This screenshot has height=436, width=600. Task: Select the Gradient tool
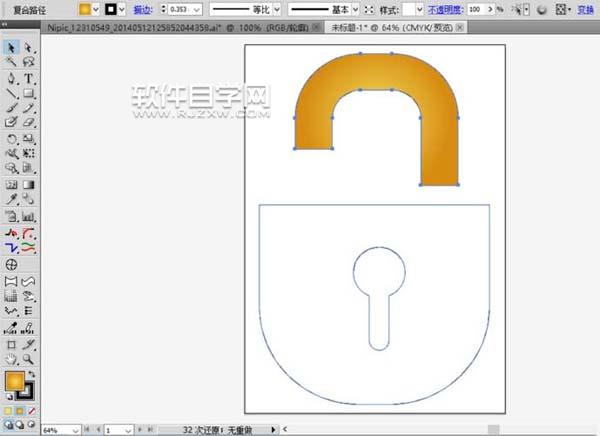[28, 185]
